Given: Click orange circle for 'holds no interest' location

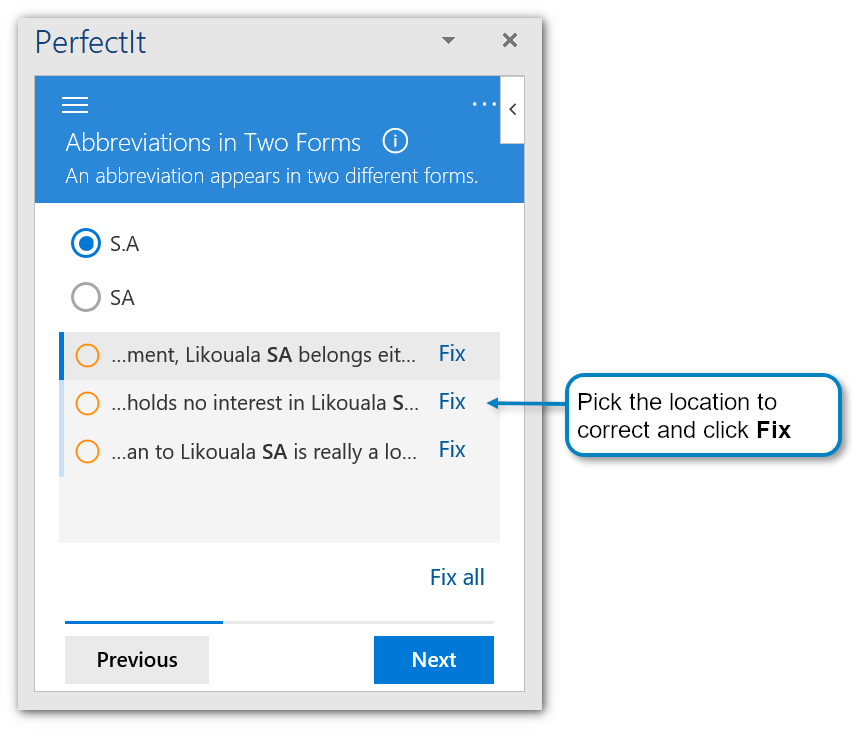Looking at the screenshot, I should (87, 403).
